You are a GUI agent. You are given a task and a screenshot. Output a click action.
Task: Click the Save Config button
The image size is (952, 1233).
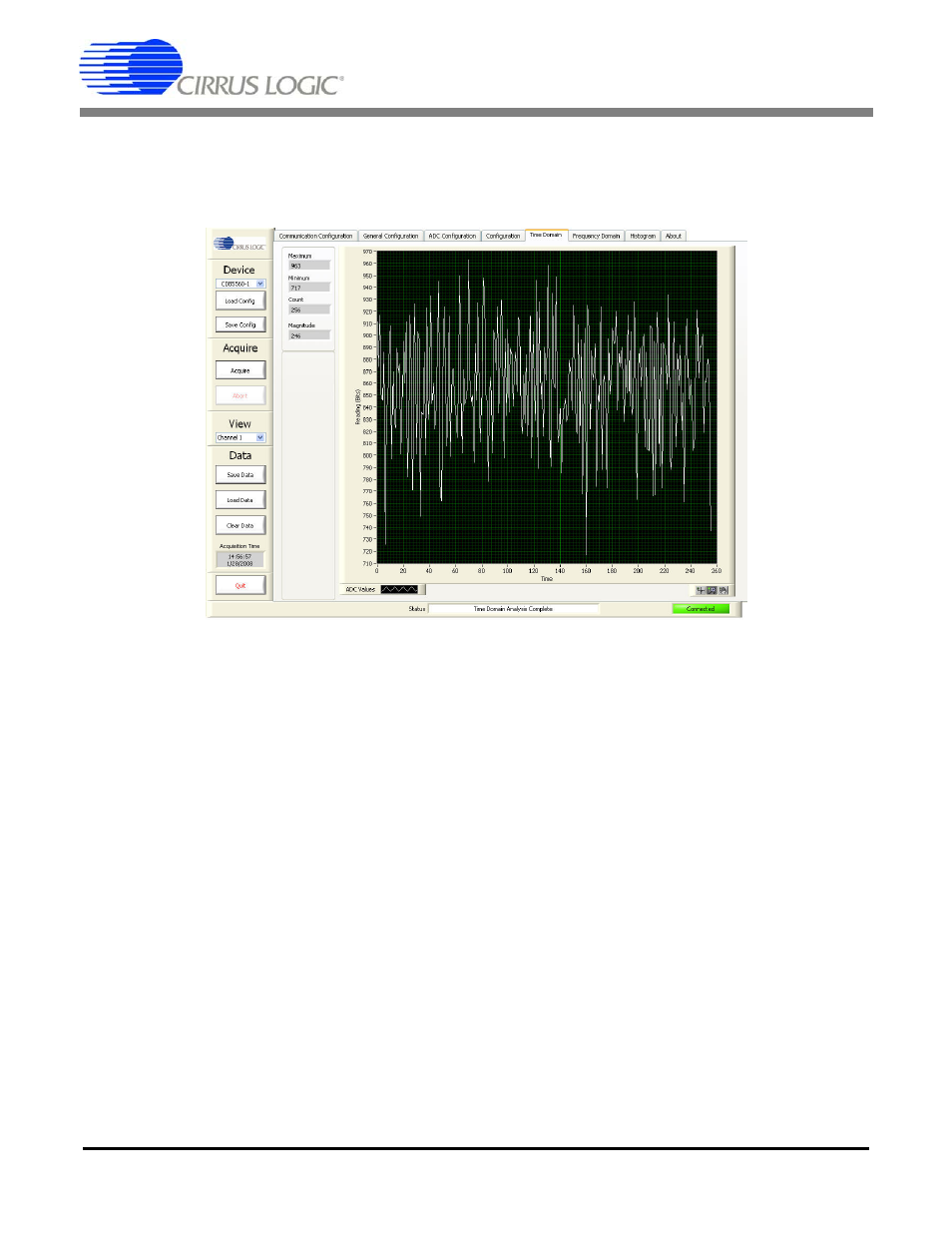tap(240, 324)
